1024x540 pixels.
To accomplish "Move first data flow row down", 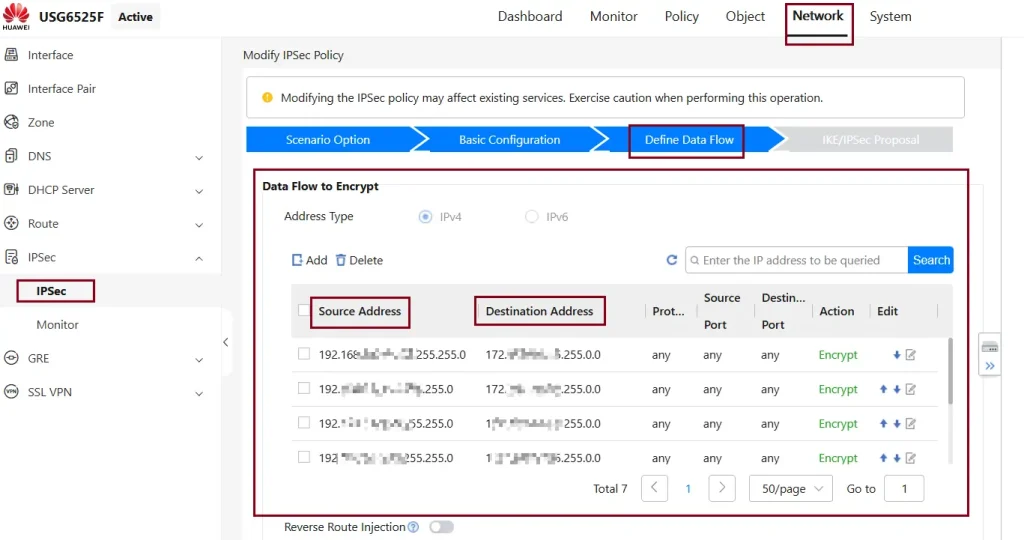I will click(x=897, y=355).
